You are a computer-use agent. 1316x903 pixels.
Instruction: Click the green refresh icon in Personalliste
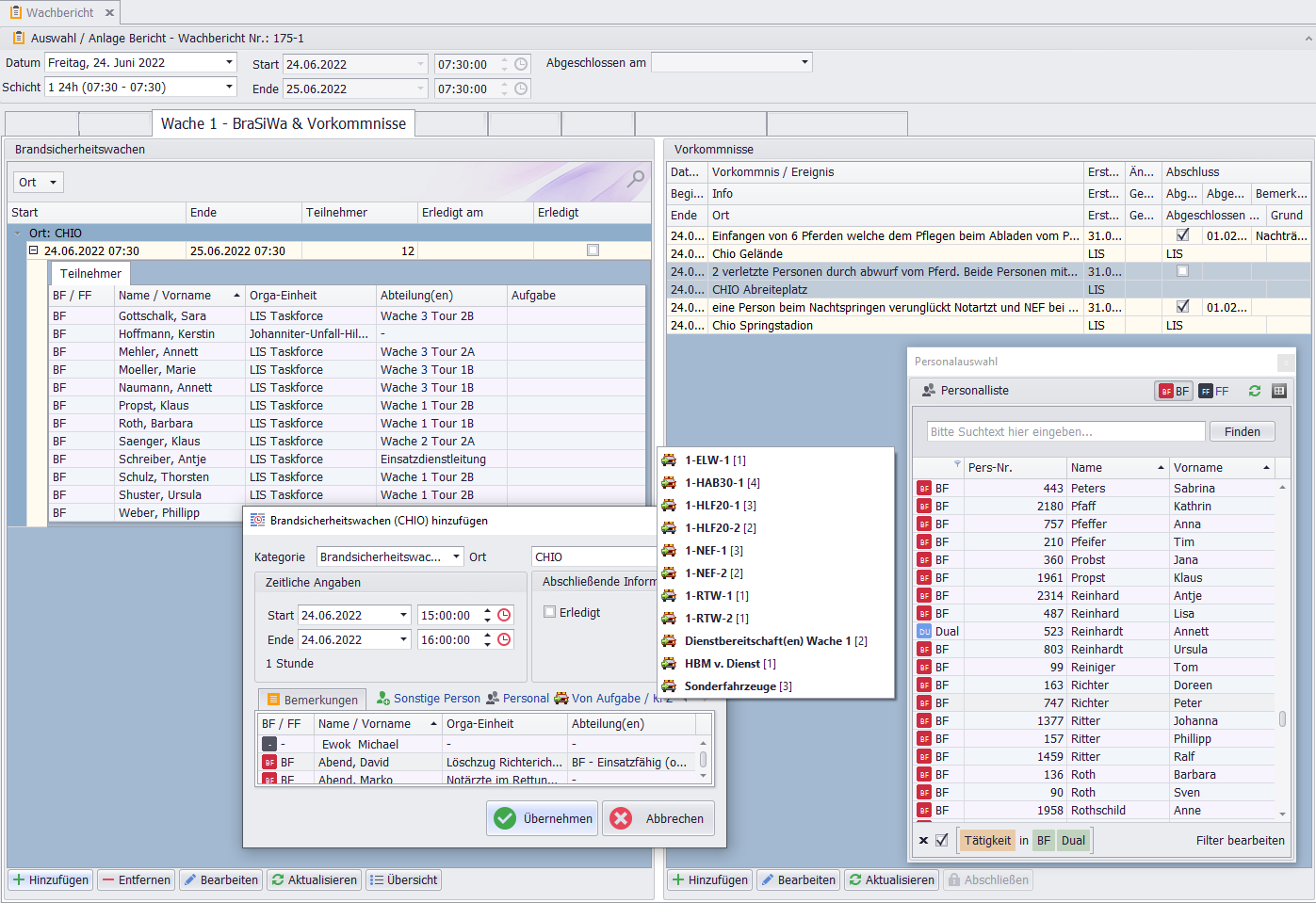pyautogui.click(x=1254, y=391)
